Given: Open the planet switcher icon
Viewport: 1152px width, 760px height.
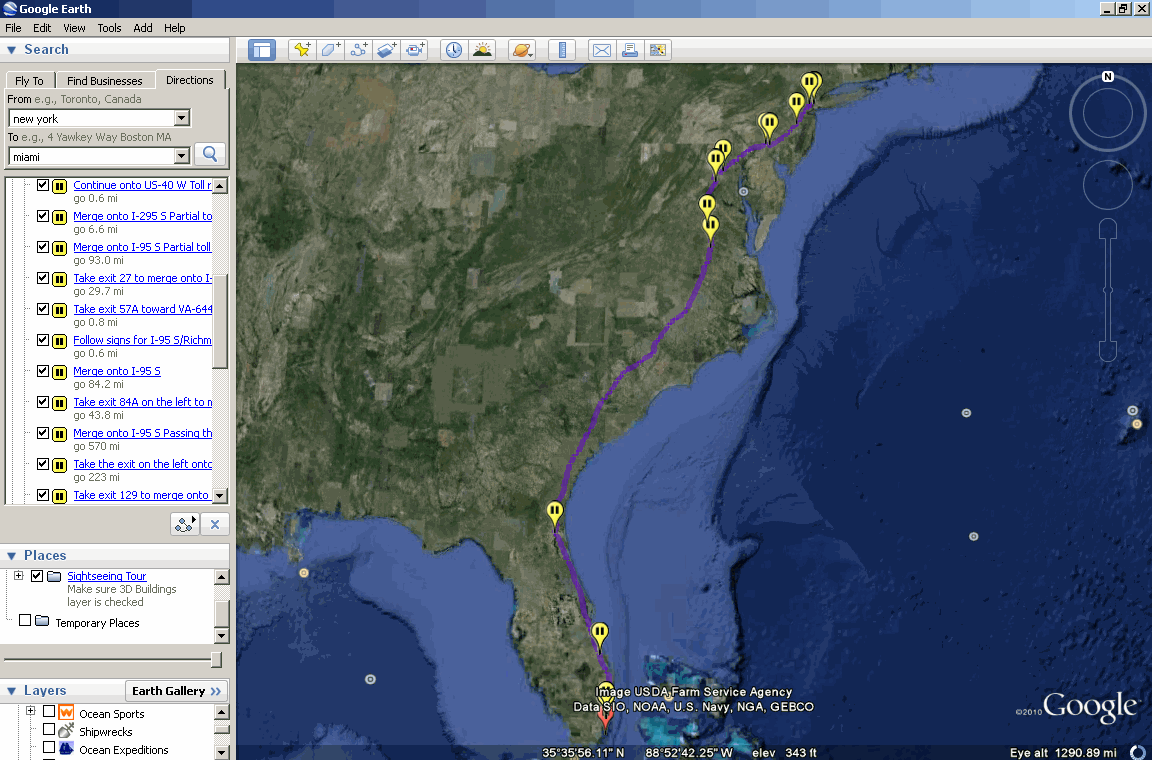Looking at the screenshot, I should 522,50.
